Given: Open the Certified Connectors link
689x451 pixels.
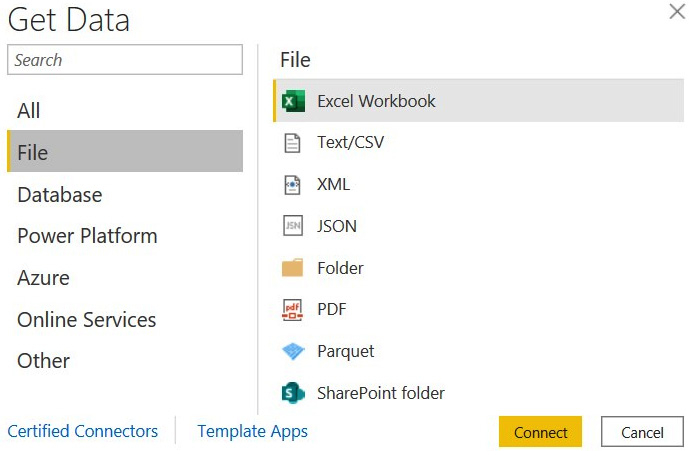Looking at the screenshot, I should pos(83,431).
